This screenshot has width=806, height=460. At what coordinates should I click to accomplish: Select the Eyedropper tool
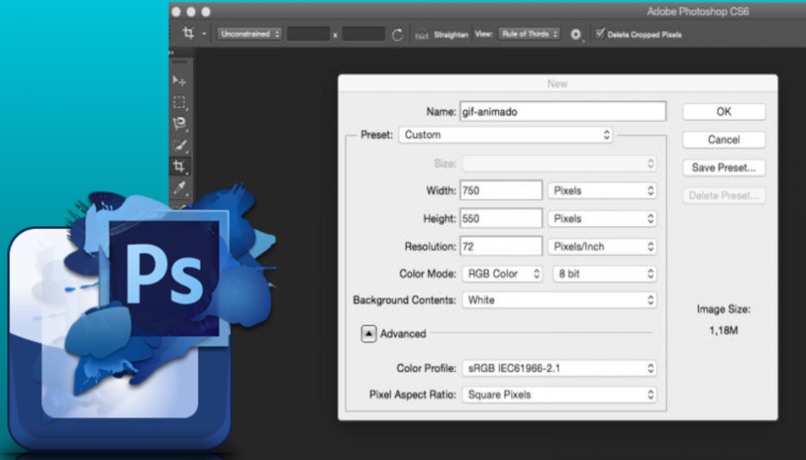[x=180, y=187]
